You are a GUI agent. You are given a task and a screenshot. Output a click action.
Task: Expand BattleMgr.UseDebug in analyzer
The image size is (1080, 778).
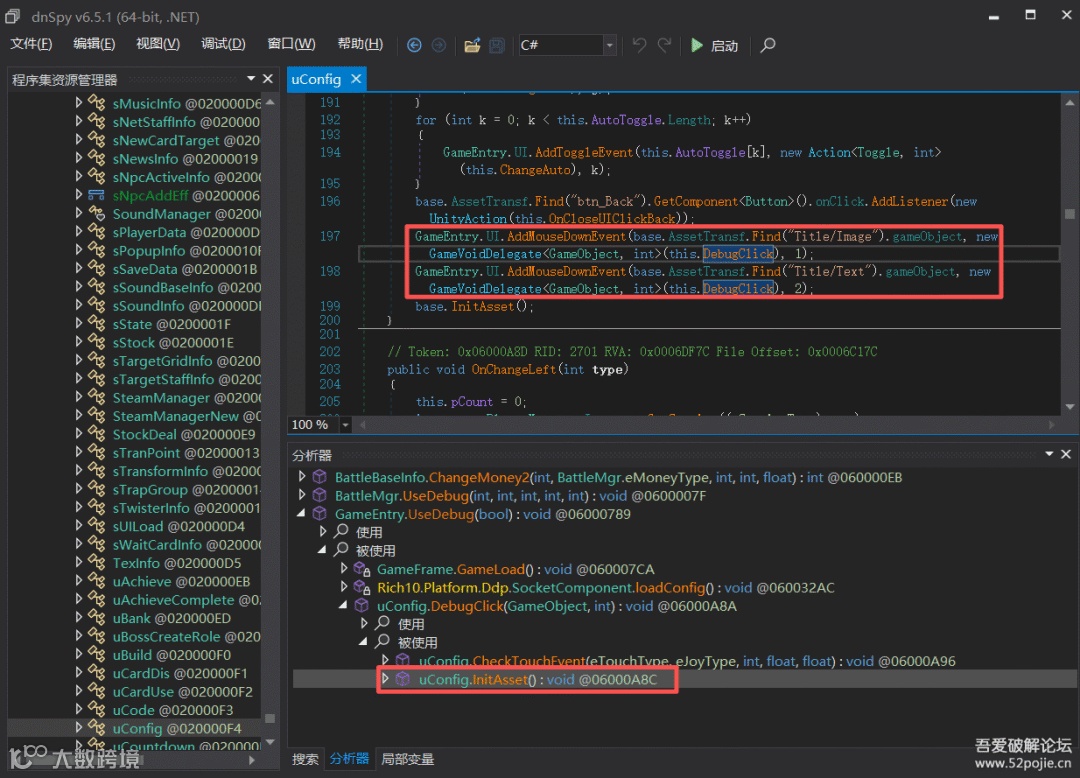tap(303, 496)
